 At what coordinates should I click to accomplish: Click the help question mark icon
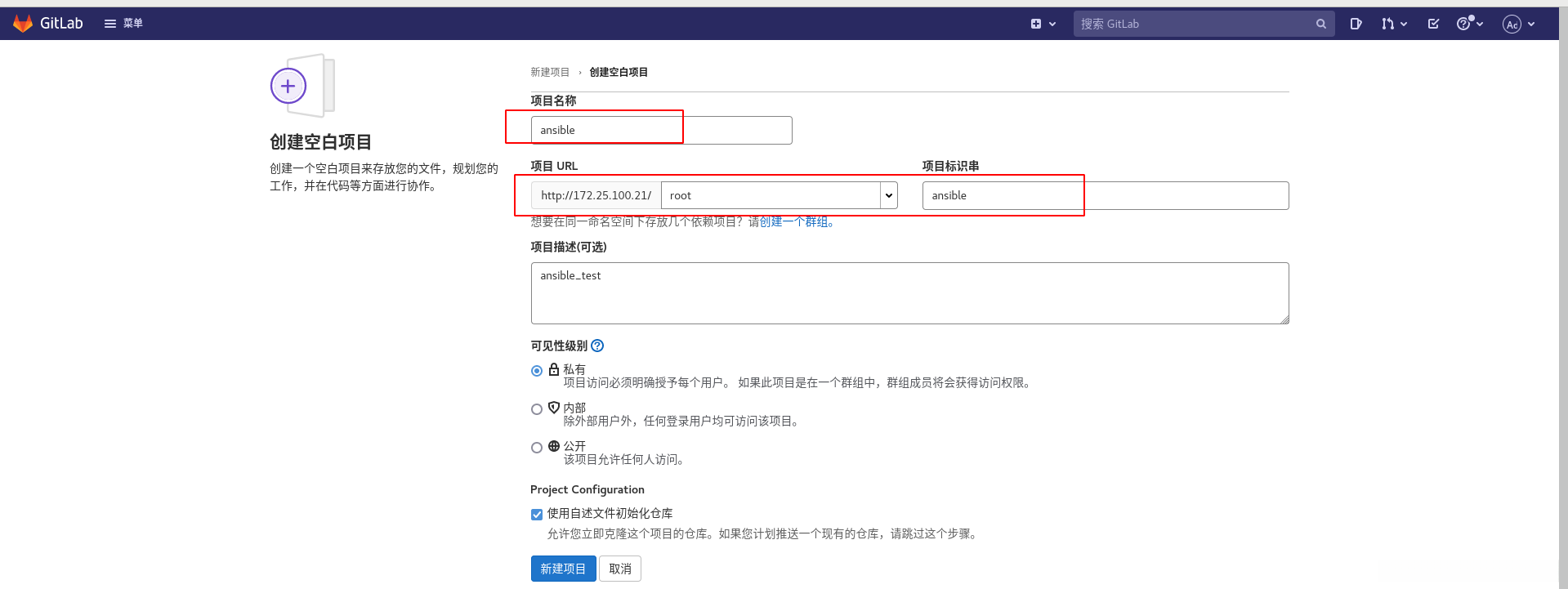coord(1463,24)
